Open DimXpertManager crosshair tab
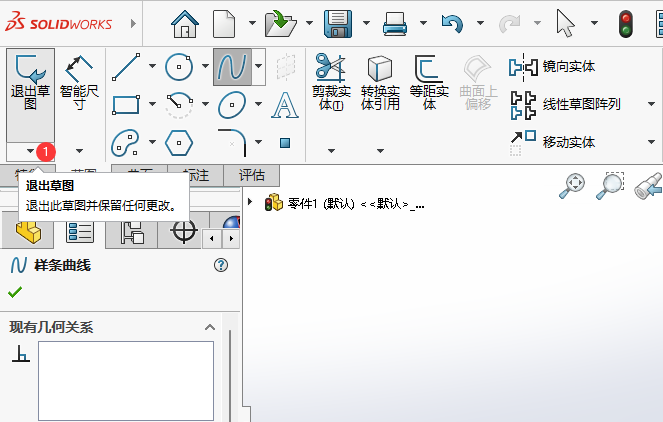Screen dimensions: 663x422 point(184,231)
